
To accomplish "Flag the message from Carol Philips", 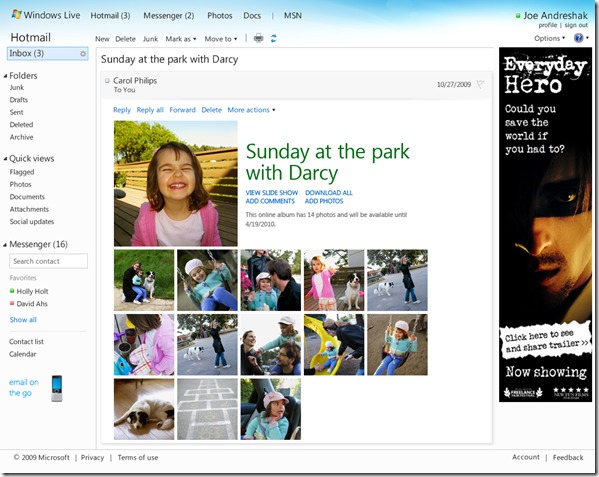I will click(480, 84).
